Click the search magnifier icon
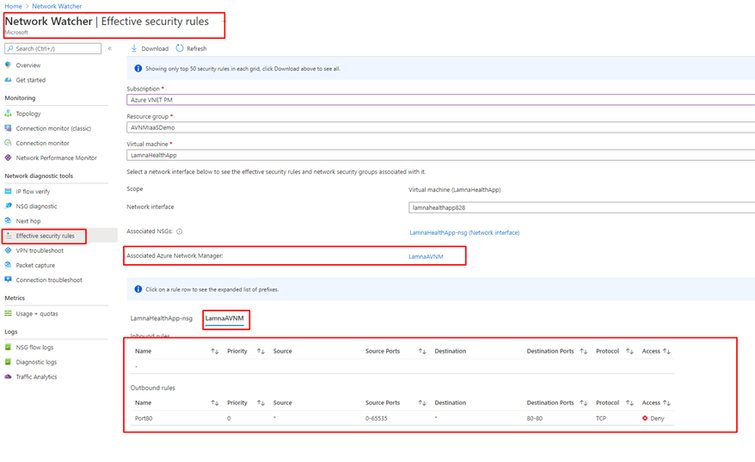 point(10,49)
